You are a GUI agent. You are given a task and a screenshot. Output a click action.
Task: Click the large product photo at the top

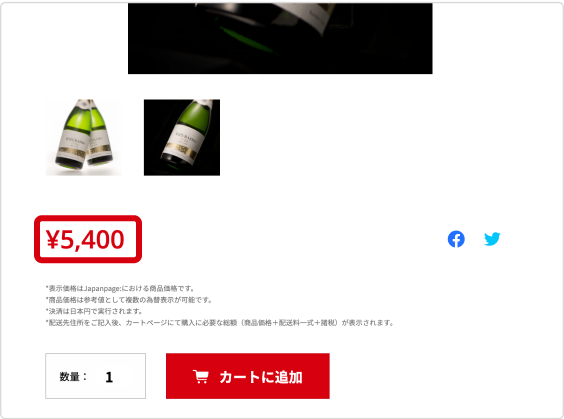(x=280, y=38)
